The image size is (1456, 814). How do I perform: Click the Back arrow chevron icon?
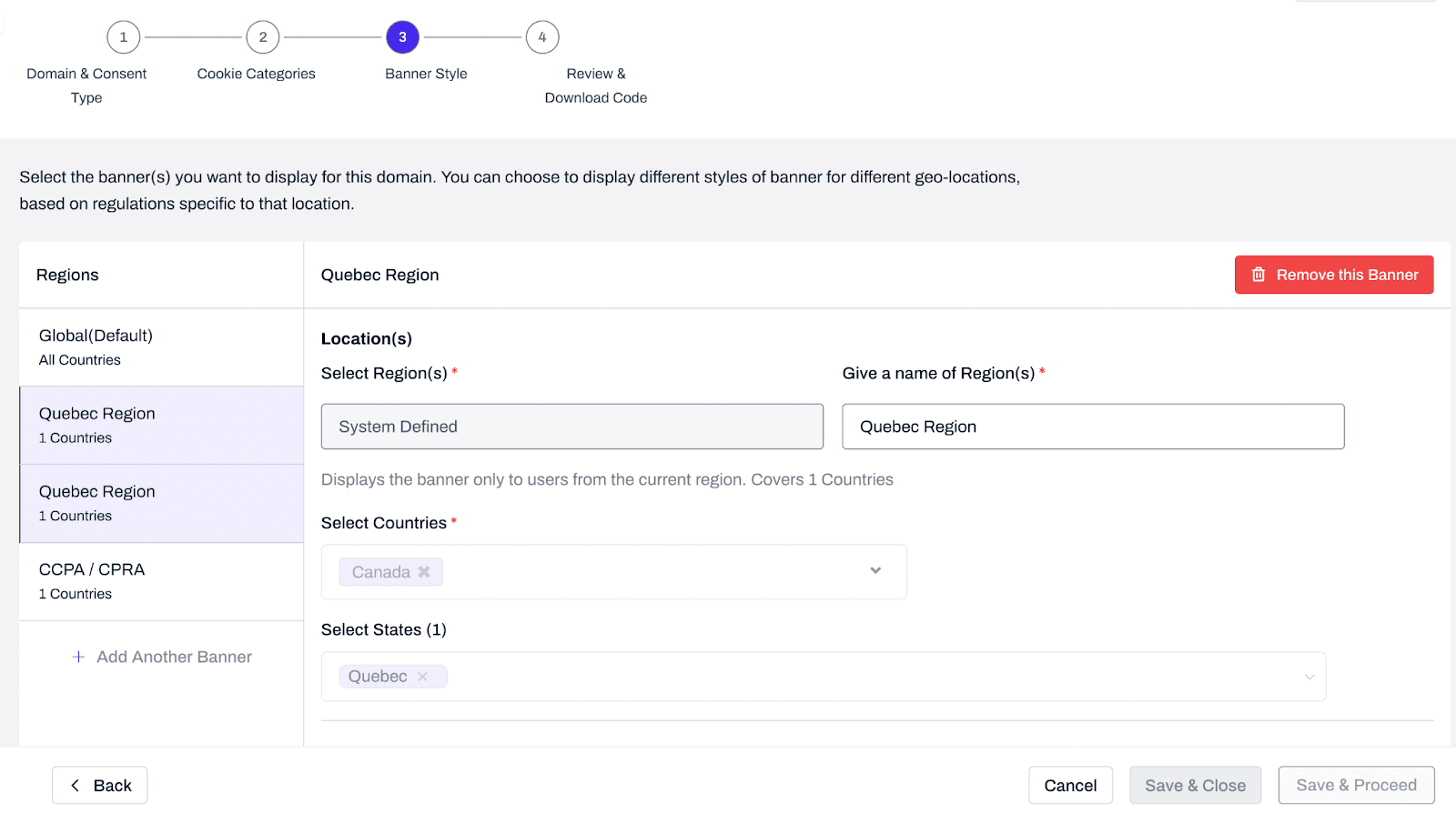(76, 786)
